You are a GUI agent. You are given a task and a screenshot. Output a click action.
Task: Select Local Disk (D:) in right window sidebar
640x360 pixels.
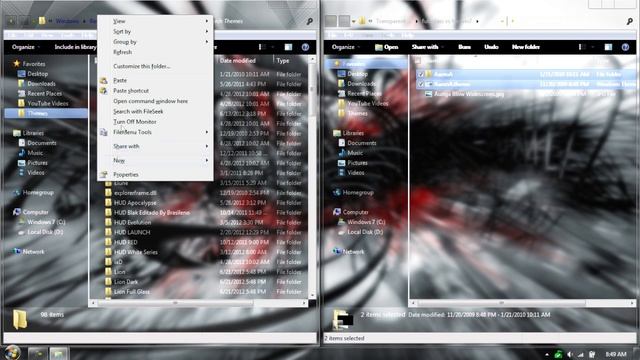click(x=365, y=232)
